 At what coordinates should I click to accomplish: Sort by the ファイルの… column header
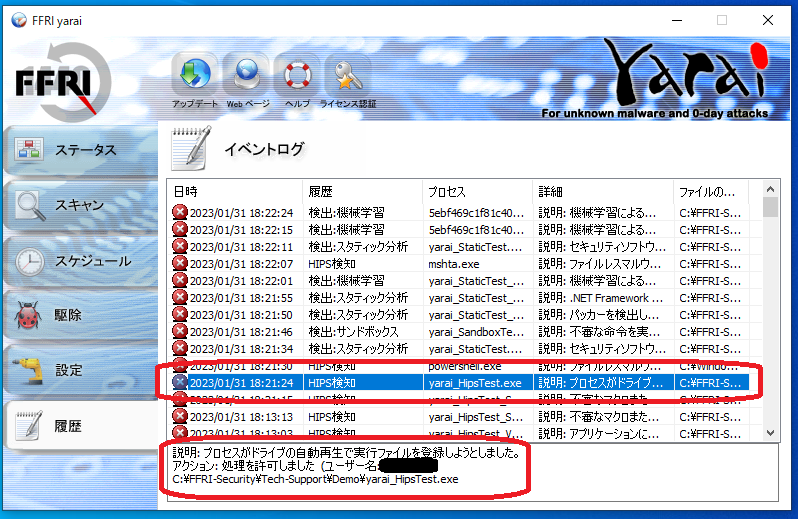[711, 192]
